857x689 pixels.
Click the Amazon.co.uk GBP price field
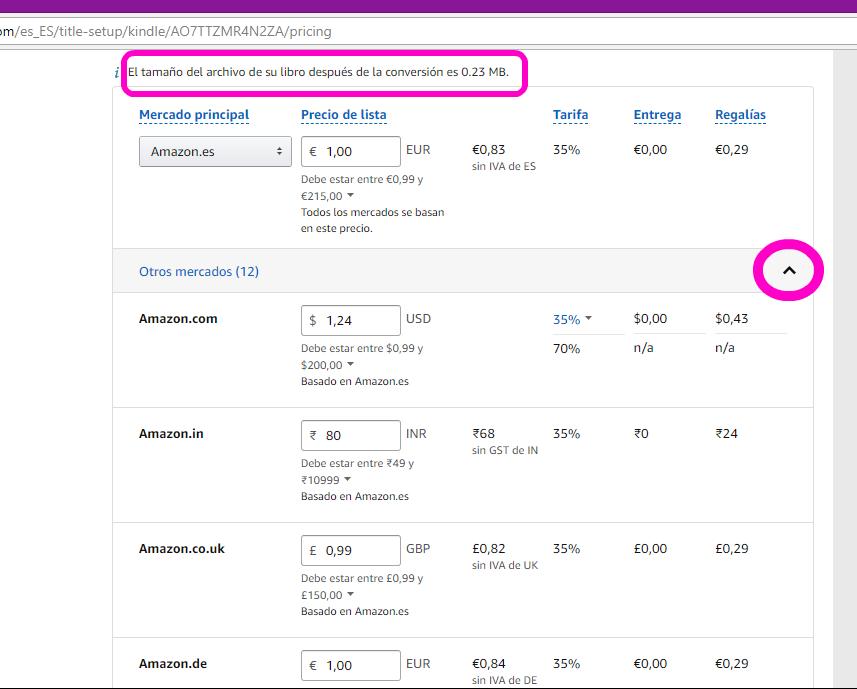358,550
